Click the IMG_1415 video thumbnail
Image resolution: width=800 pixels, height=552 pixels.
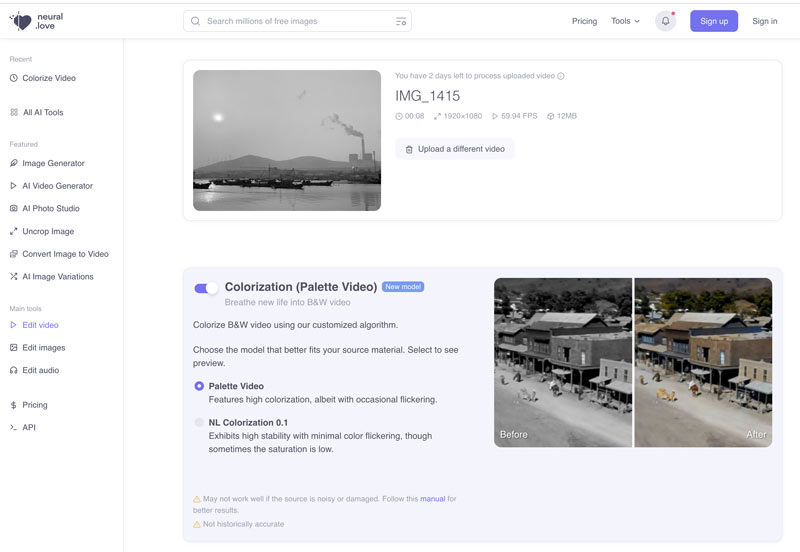pos(287,140)
